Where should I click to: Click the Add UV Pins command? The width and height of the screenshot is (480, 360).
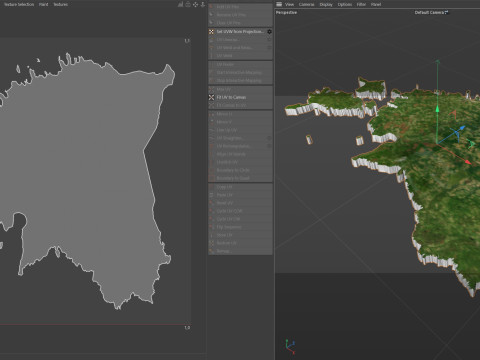tap(240, 7)
